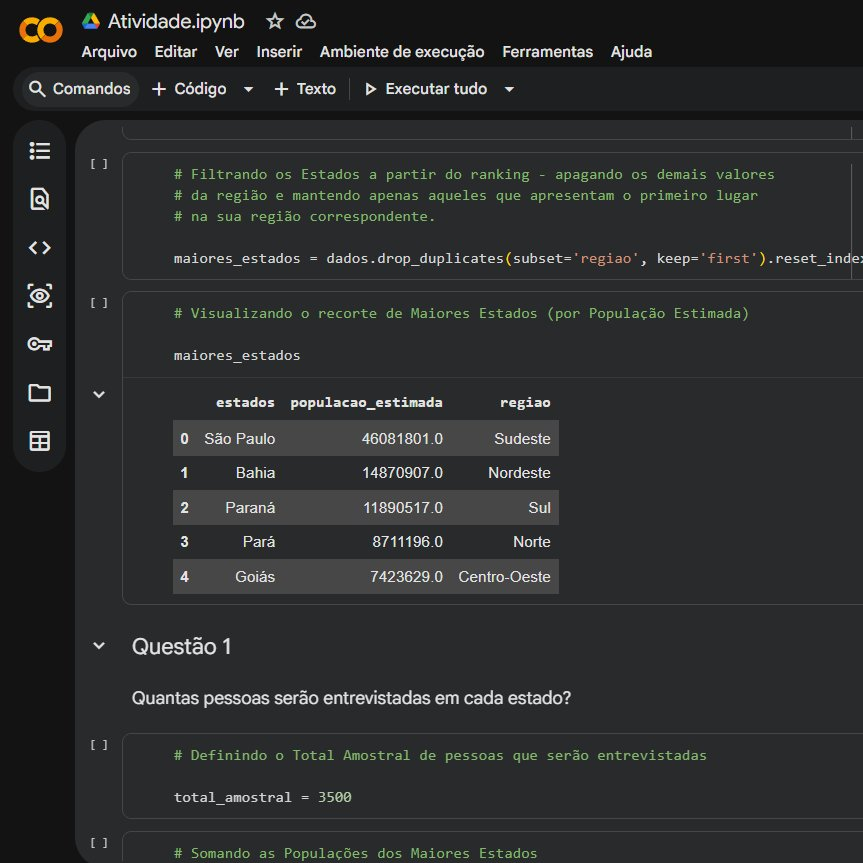Click Executar tudo to run all cells
The height and width of the screenshot is (863, 863).
(426, 89)
